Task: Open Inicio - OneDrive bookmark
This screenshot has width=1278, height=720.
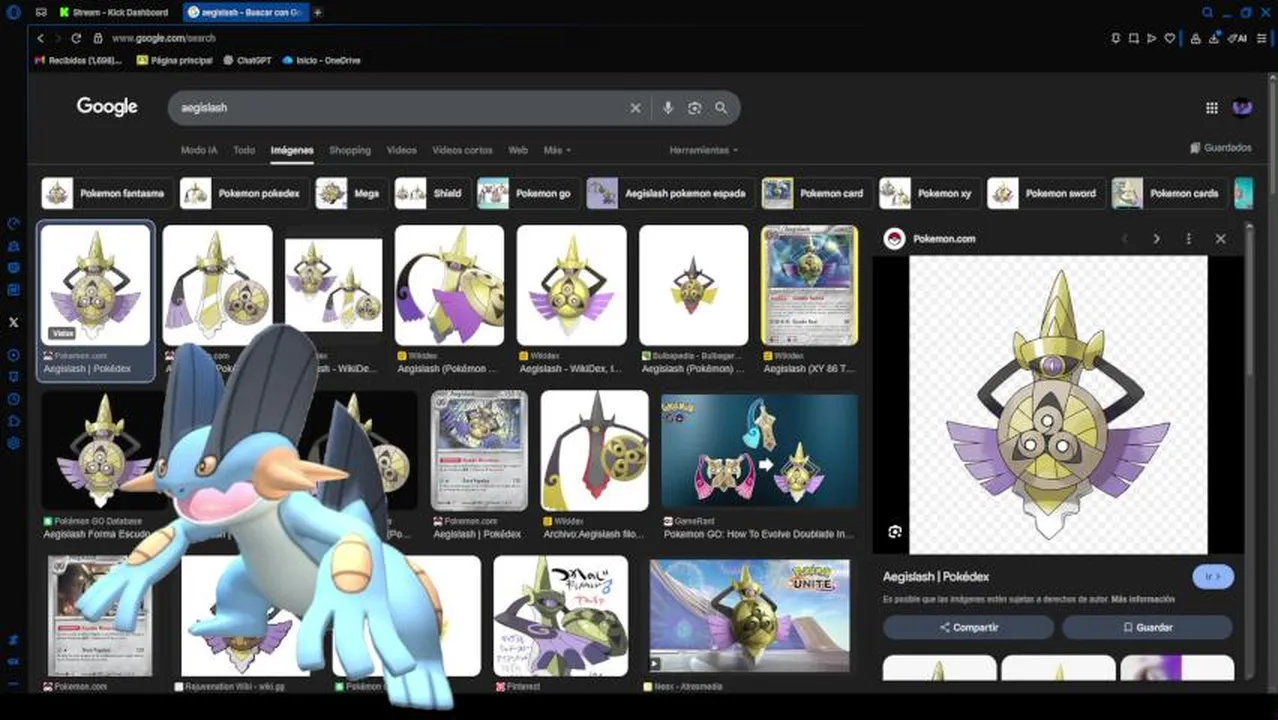Action: point(321,60)
